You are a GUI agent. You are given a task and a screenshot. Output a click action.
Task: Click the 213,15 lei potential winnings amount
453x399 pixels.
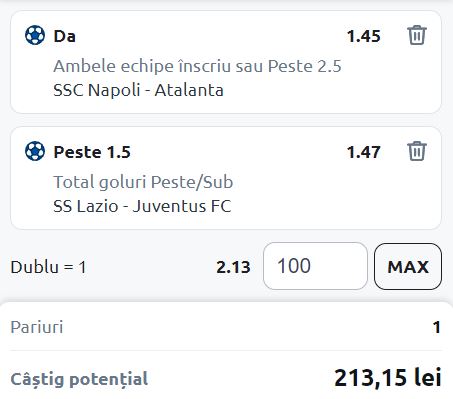click(x=388, y=378)
